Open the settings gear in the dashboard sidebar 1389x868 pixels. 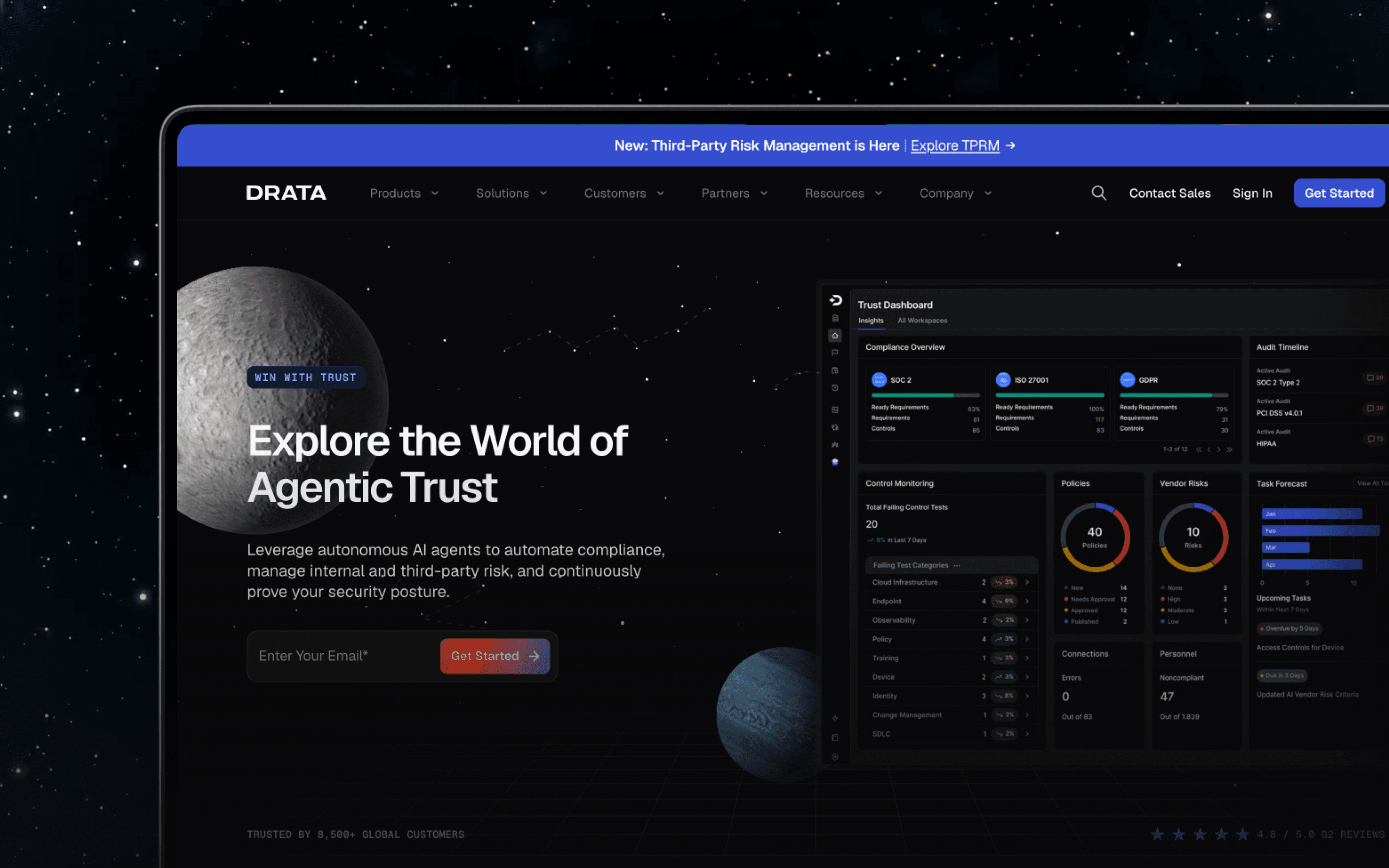pos(835,757)
